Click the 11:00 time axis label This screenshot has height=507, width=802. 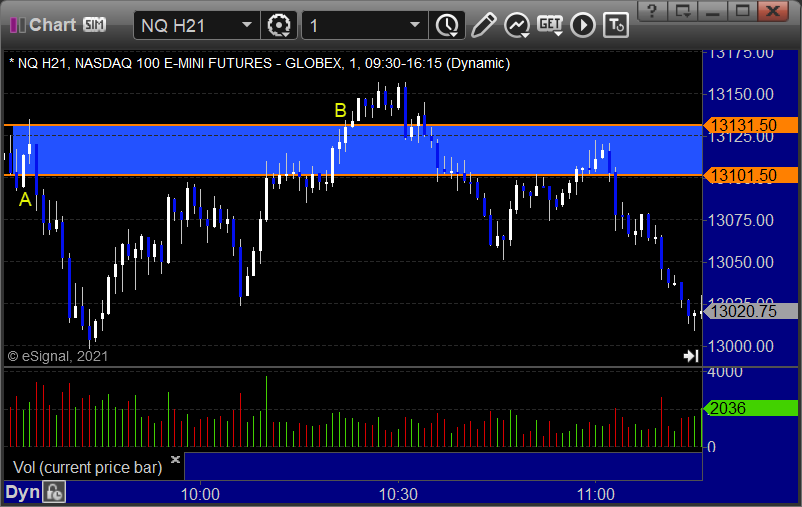click(595, 494)
